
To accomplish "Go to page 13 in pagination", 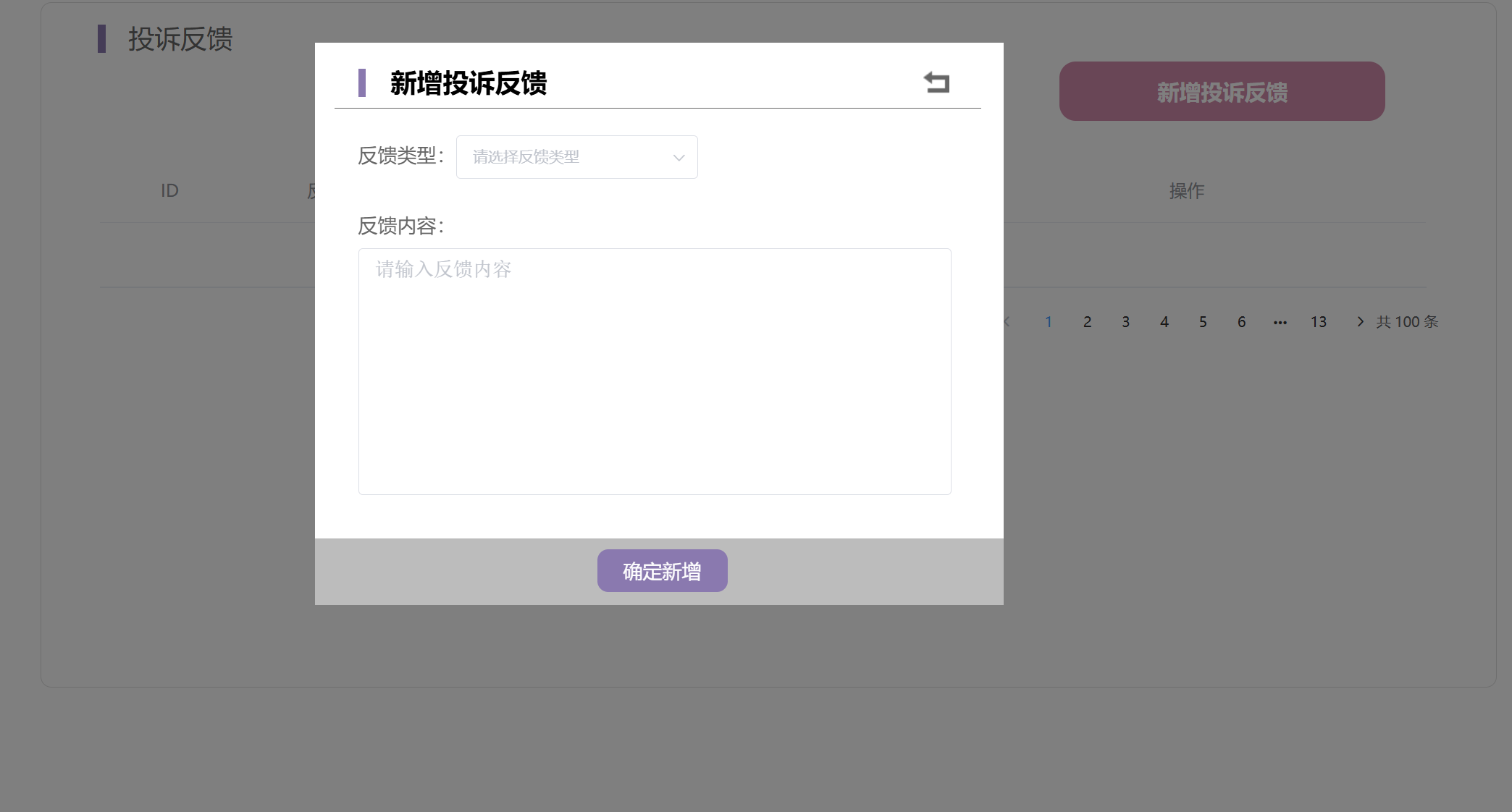I will point(1319,322).
